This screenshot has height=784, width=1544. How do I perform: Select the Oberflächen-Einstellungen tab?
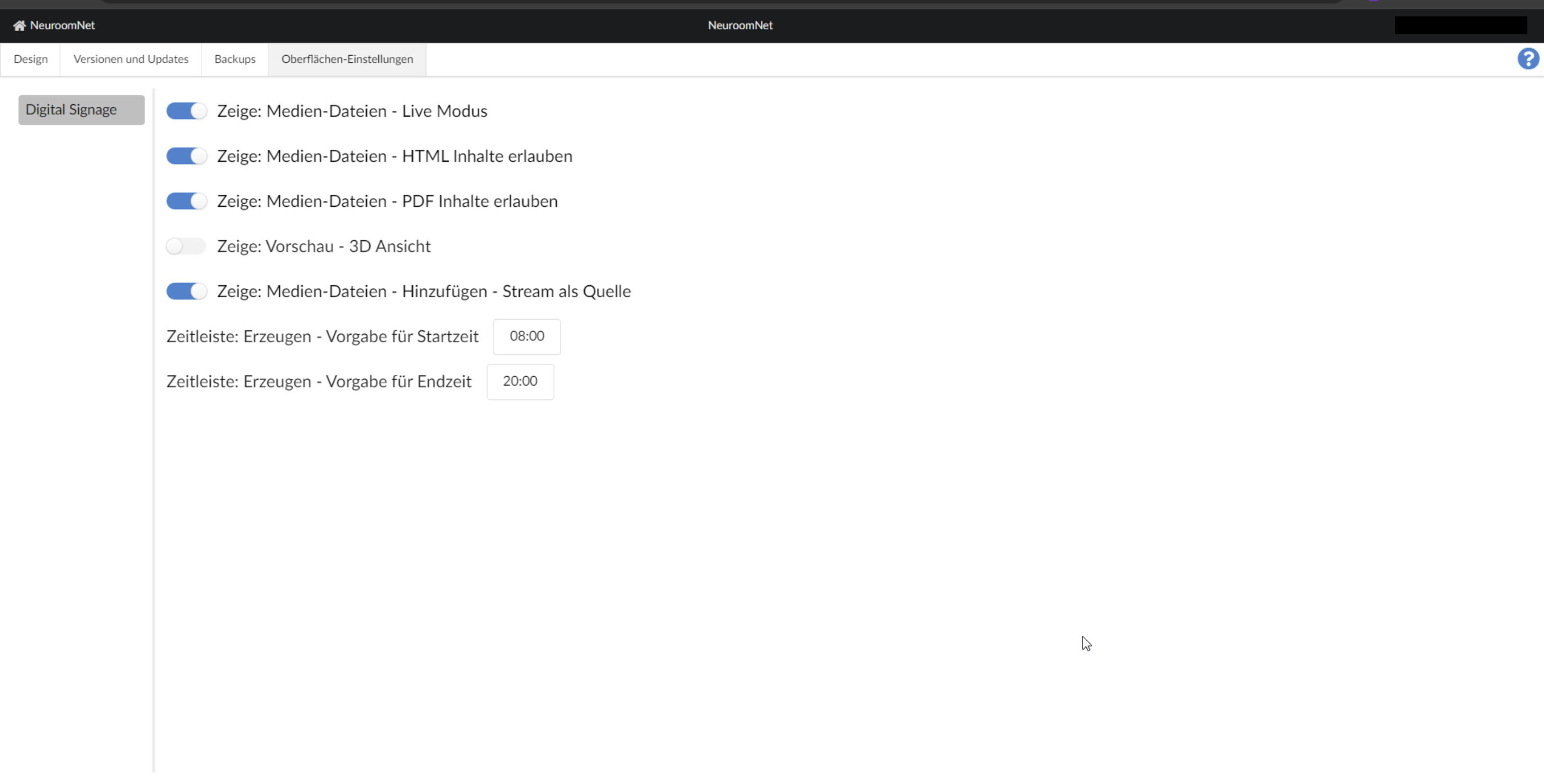pos(347,59)
